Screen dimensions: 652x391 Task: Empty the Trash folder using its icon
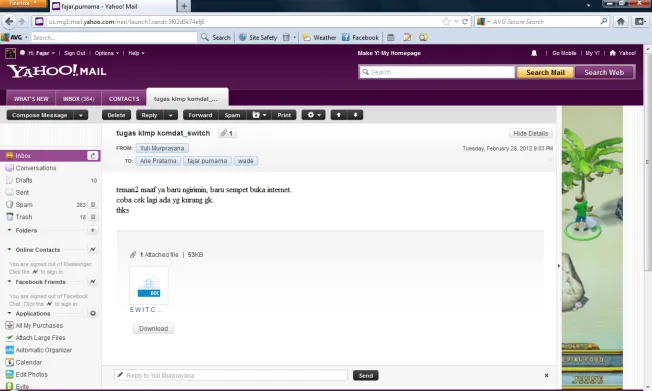93,217
